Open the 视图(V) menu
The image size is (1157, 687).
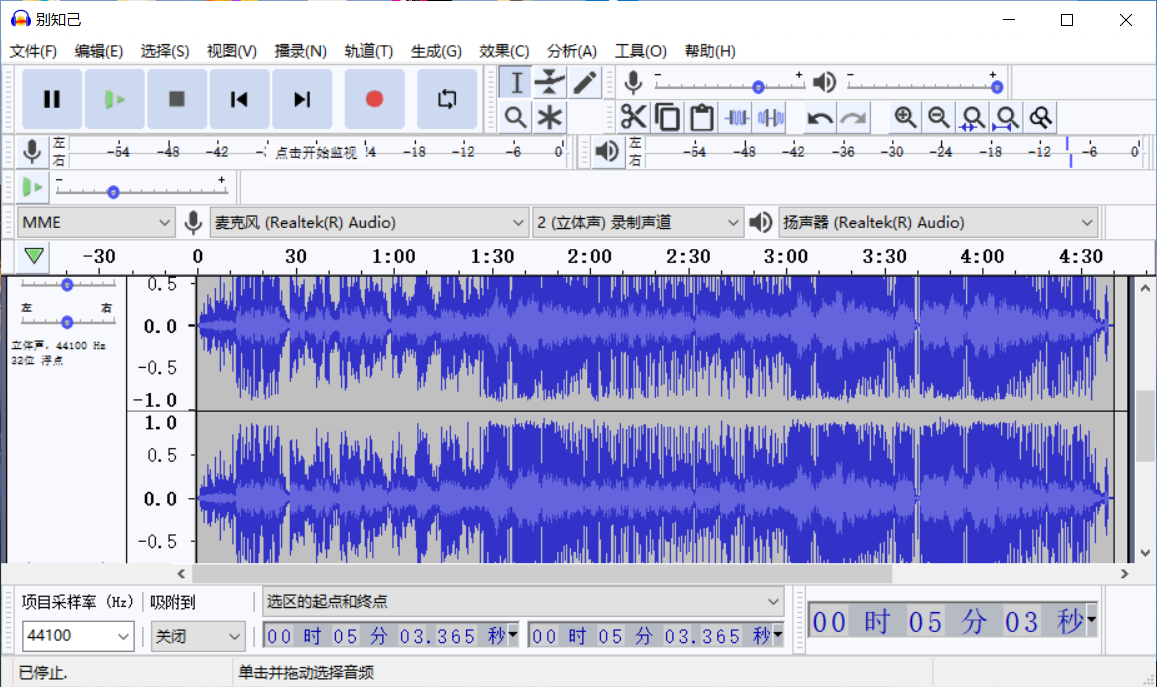[x=232, y=51]
